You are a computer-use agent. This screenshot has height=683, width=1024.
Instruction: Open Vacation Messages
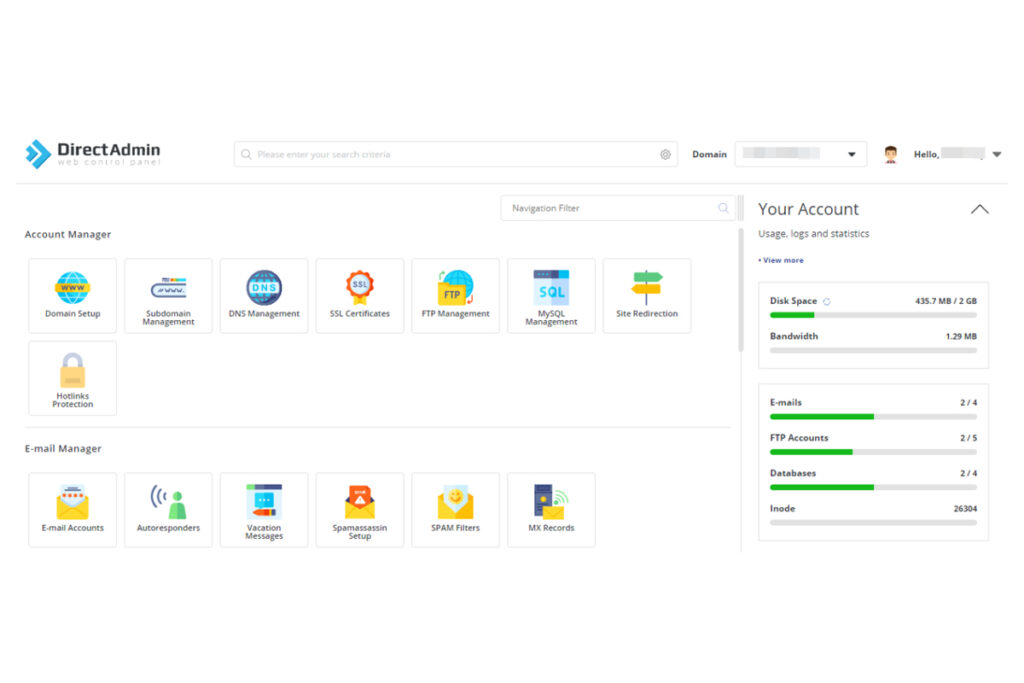tap(264, 510)
